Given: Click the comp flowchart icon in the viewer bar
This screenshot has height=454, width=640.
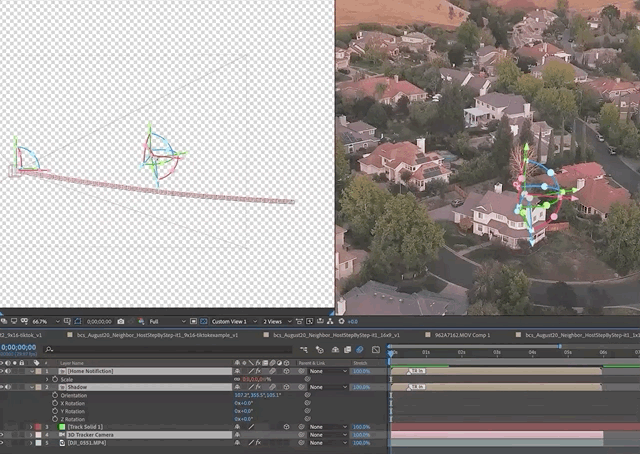Looking at the screenshot, I should coord(330,322).
